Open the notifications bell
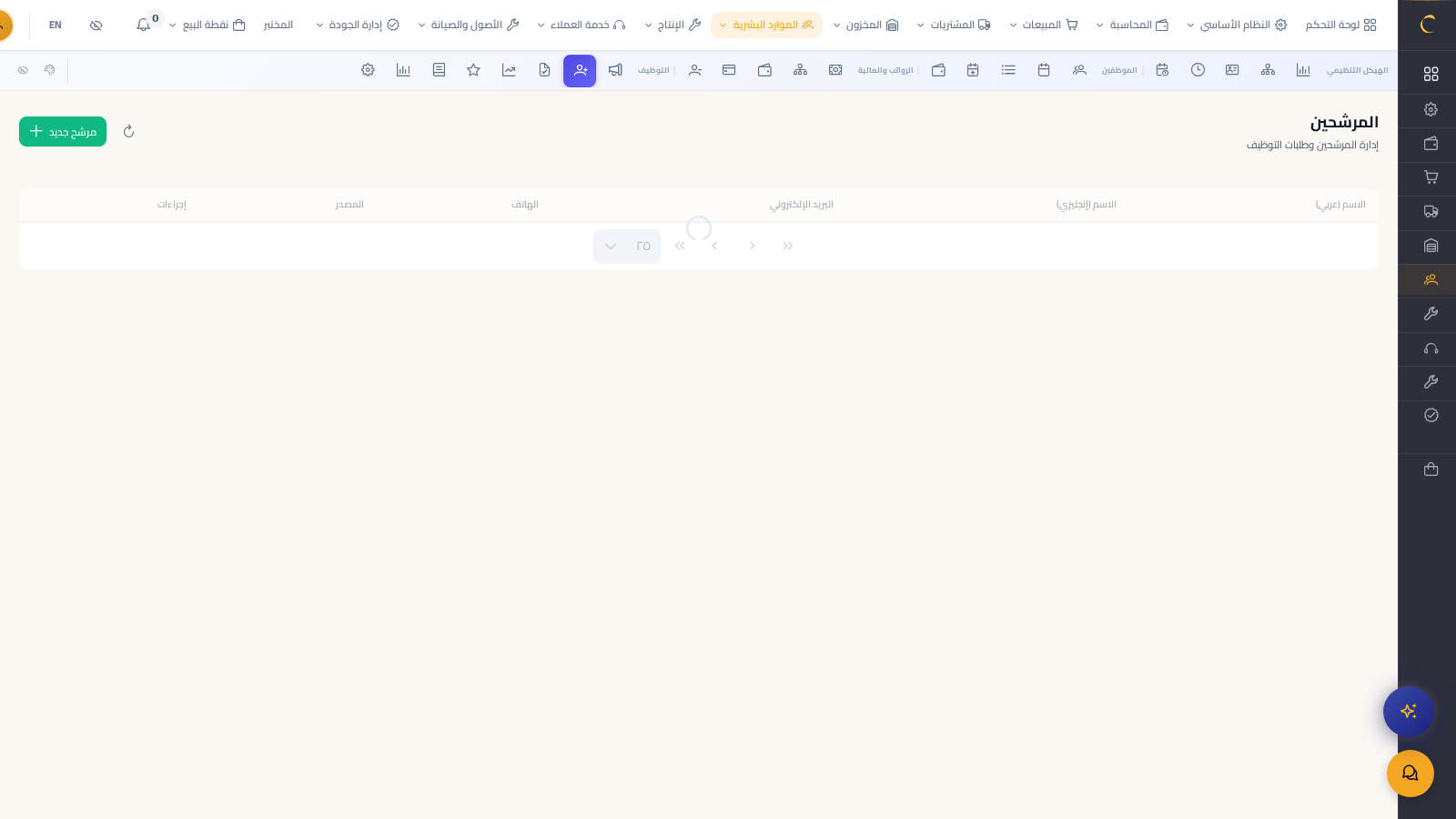 (x=144, y=25)
